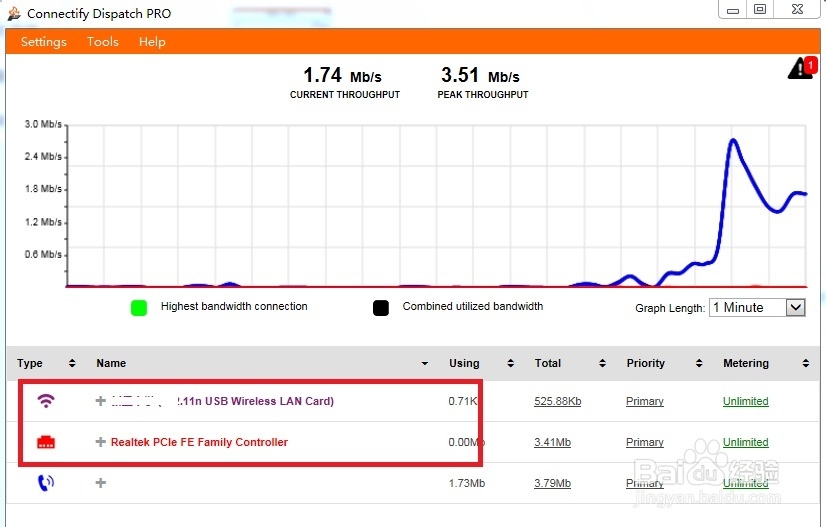Open the 525.88Kb total usage link

[x=557, y=401]
